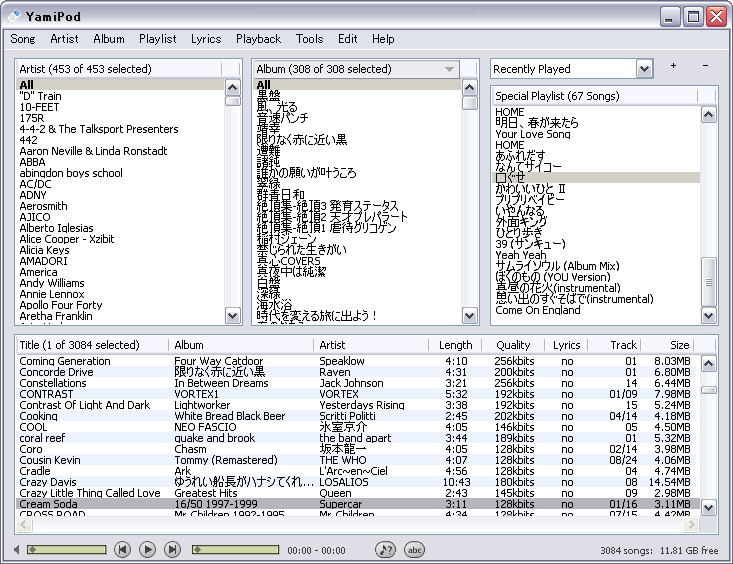
Task: Select the Cream Soda song row
Action: click(358, 504)
